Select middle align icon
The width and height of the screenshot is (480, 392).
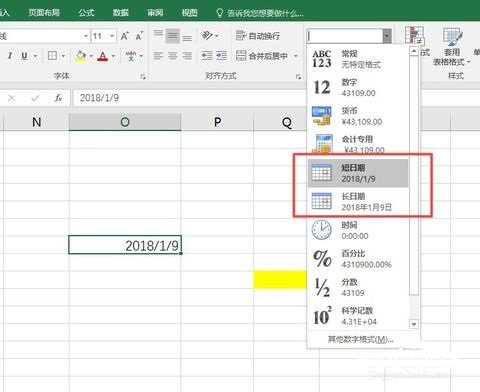click(173, 36)
